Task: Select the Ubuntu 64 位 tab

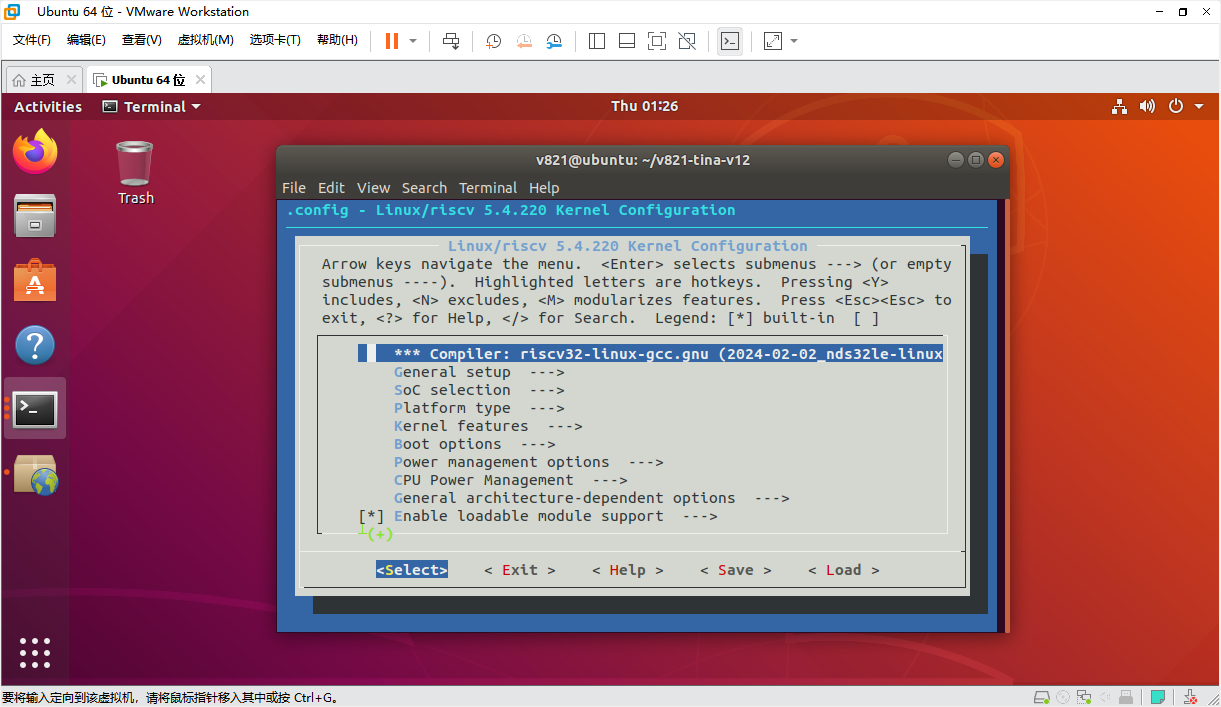Action: tap(148, 80)
